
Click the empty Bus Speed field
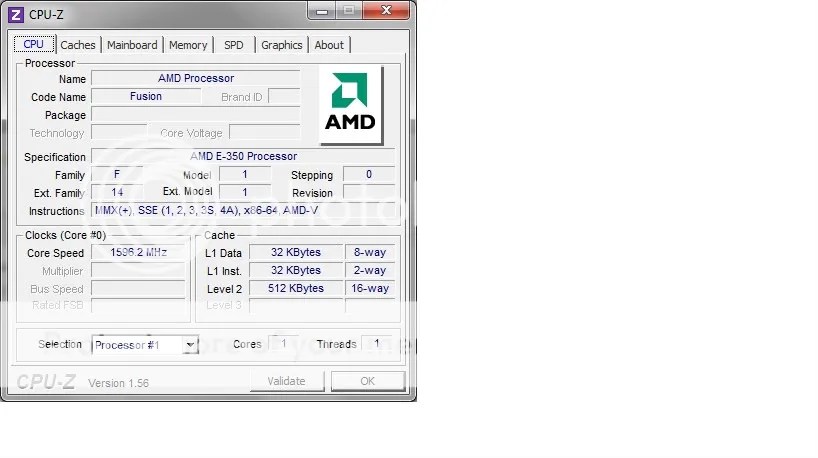coord(138,288)
